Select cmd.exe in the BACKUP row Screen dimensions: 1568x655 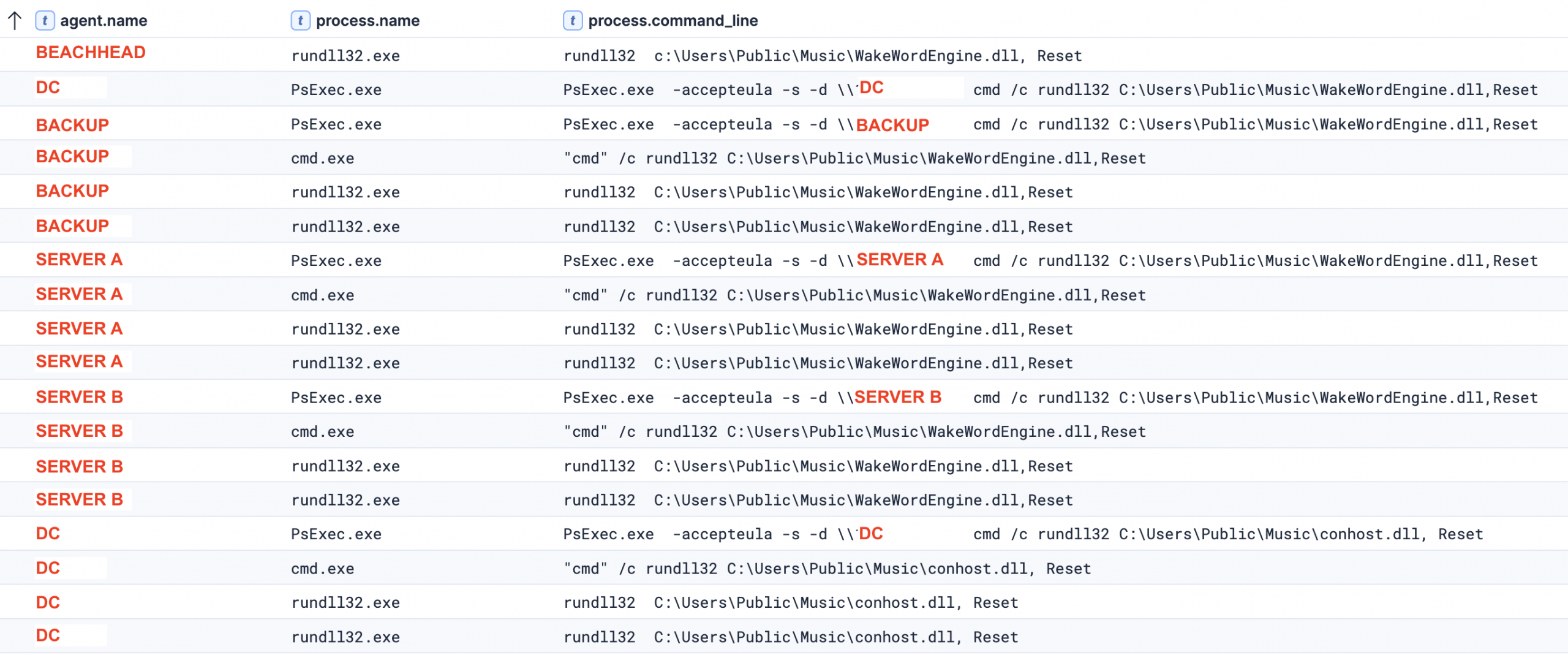(323, 159)
